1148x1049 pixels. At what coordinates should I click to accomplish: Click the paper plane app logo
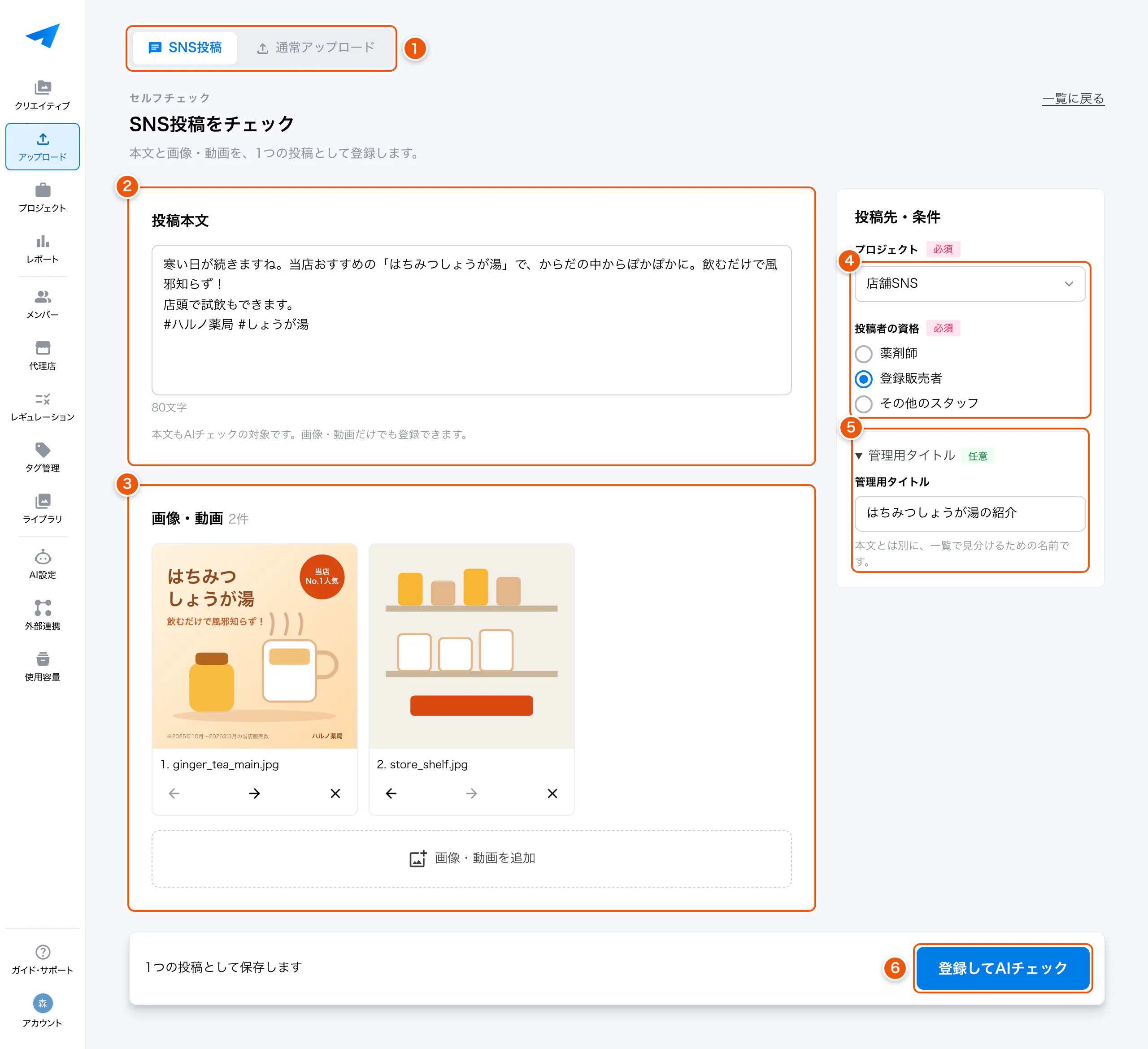point(43,36)
